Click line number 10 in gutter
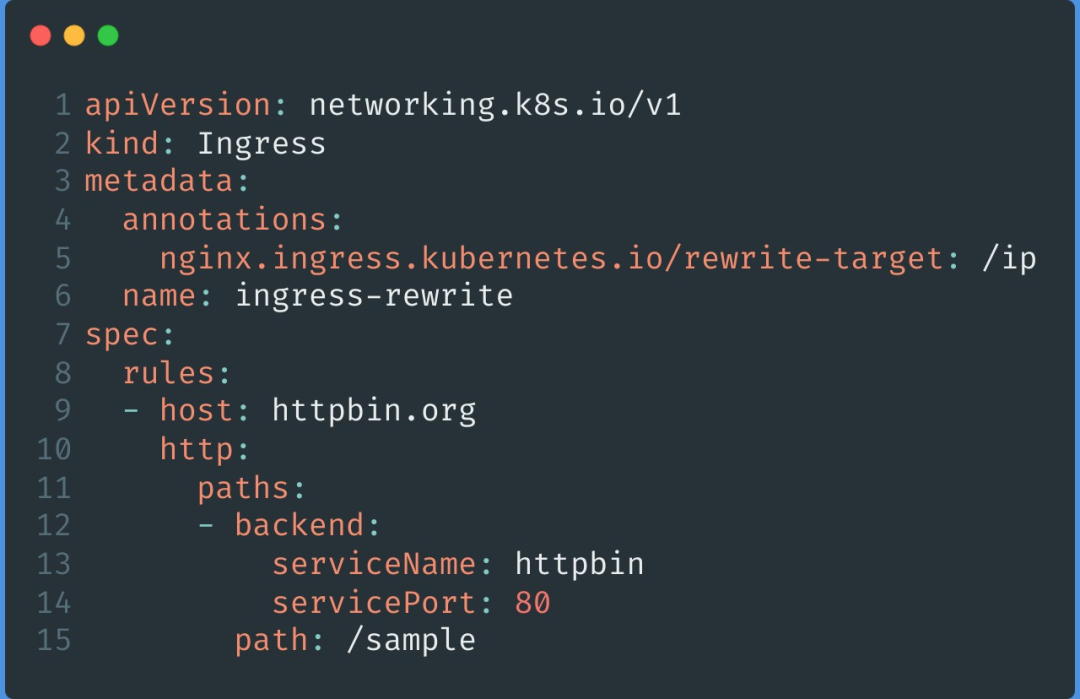 pos(54,450)
